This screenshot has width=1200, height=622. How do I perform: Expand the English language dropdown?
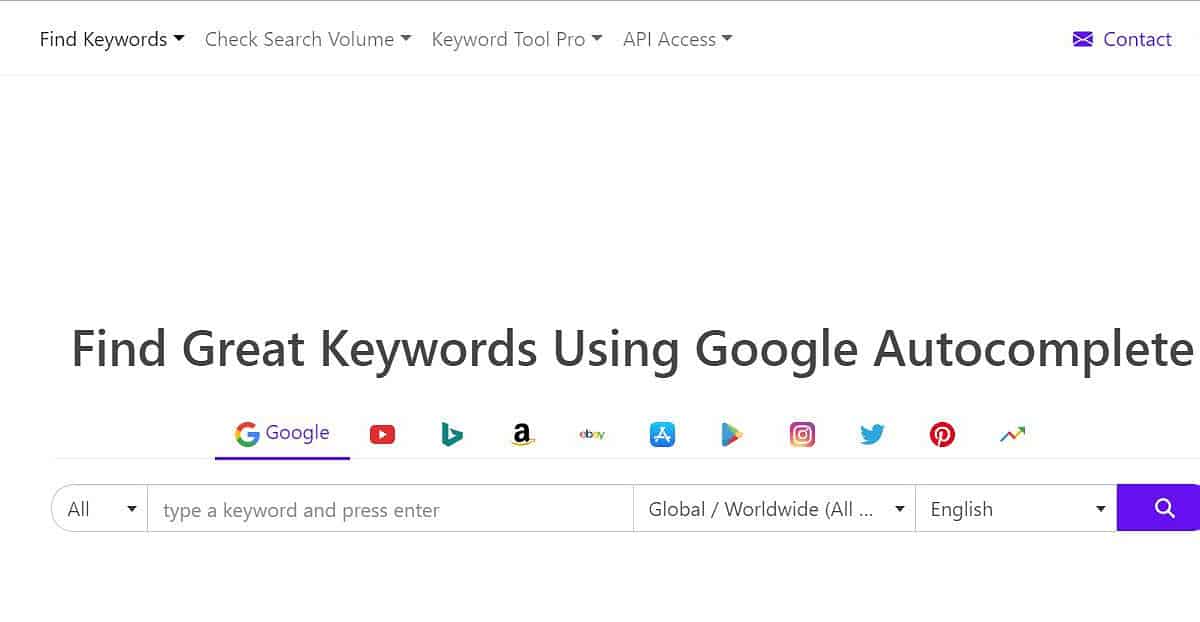pyautogui.click(x=1016, y=509)
